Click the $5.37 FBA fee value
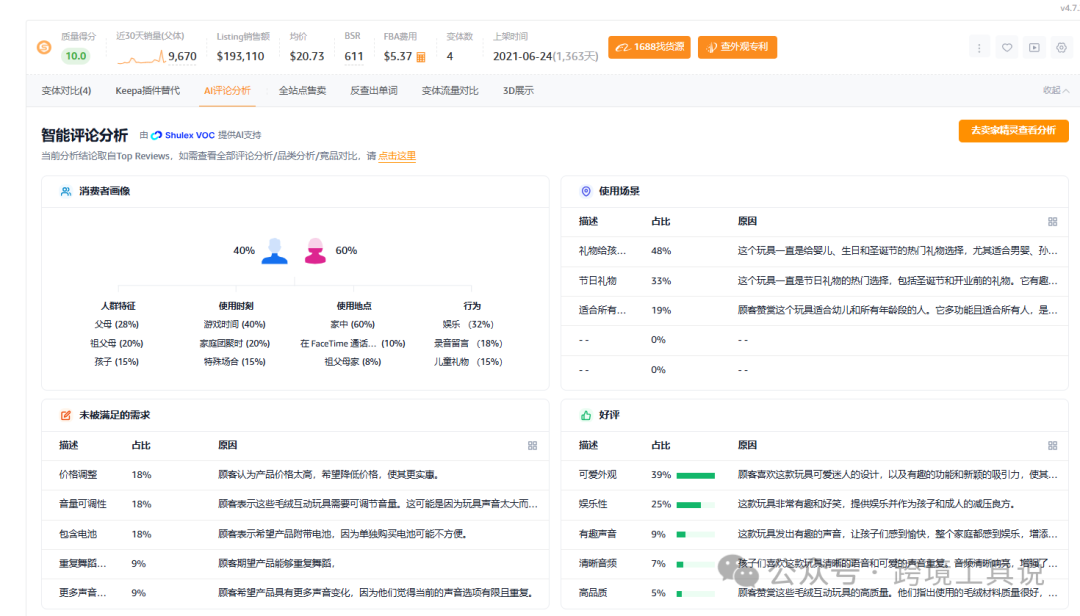Viewport: 1080px width, 616px height. pos(398,57)
